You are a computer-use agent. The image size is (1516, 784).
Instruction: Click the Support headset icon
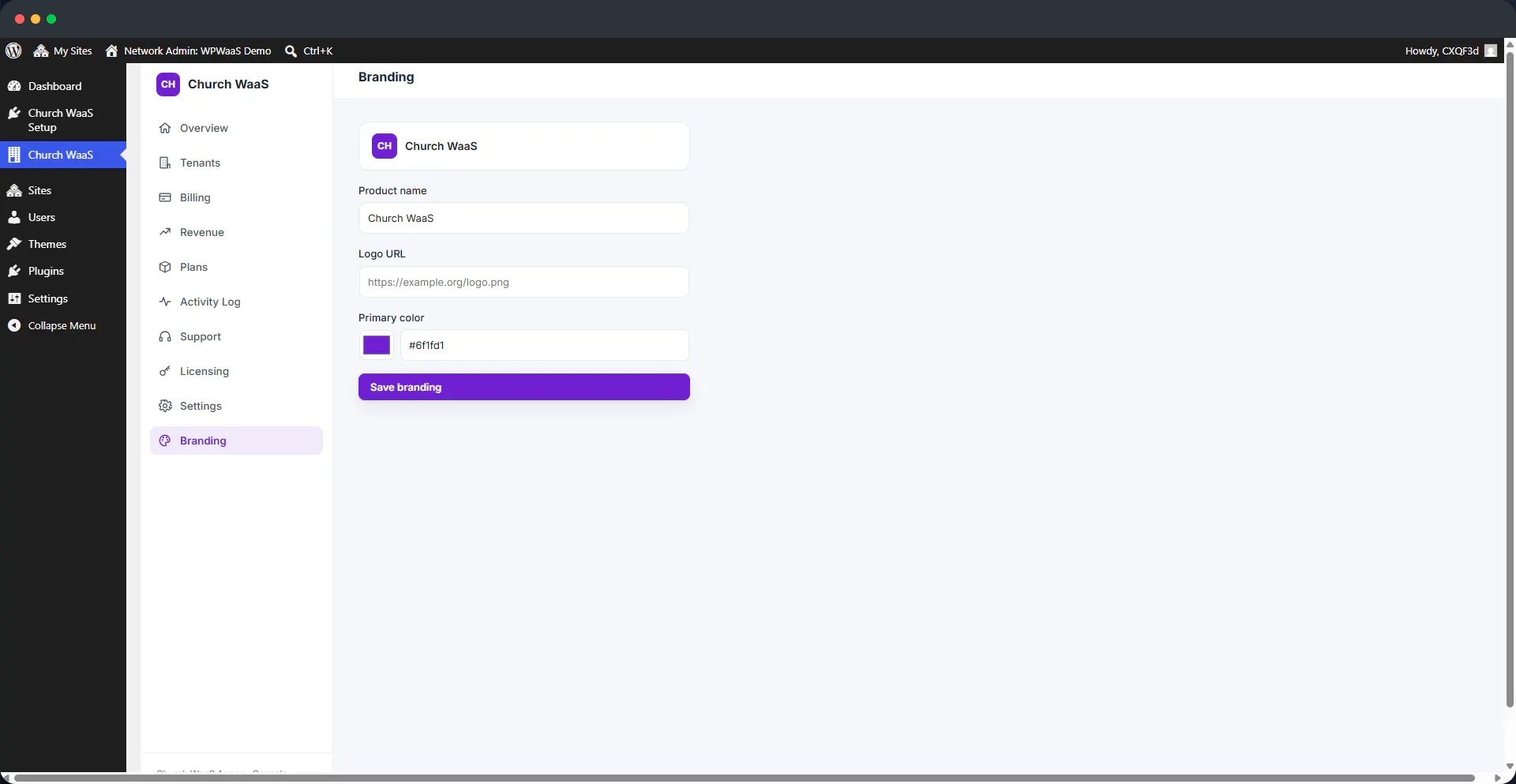pos(165,336)
